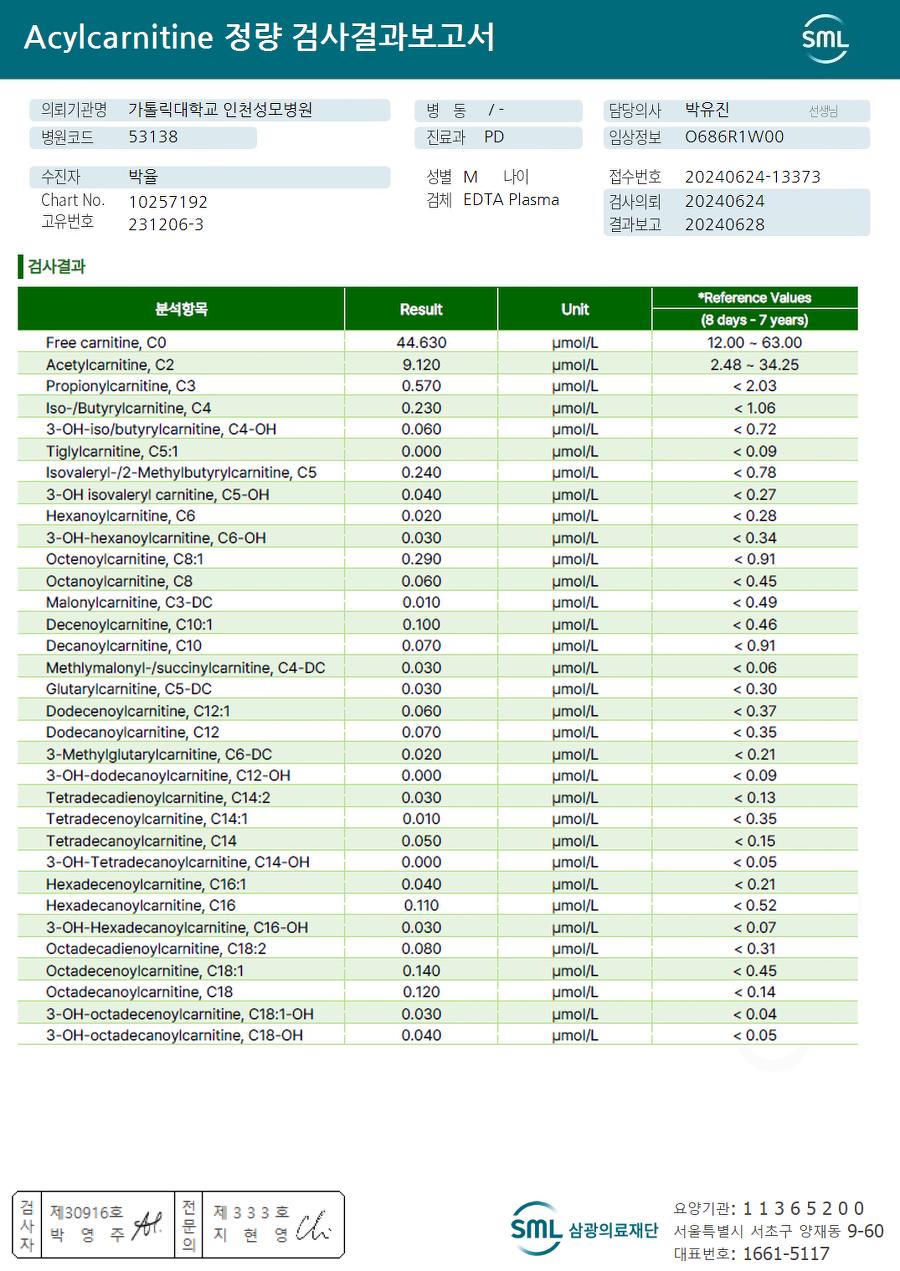Select 'Octadecanoylcarnitine, C18' row label

139,992
